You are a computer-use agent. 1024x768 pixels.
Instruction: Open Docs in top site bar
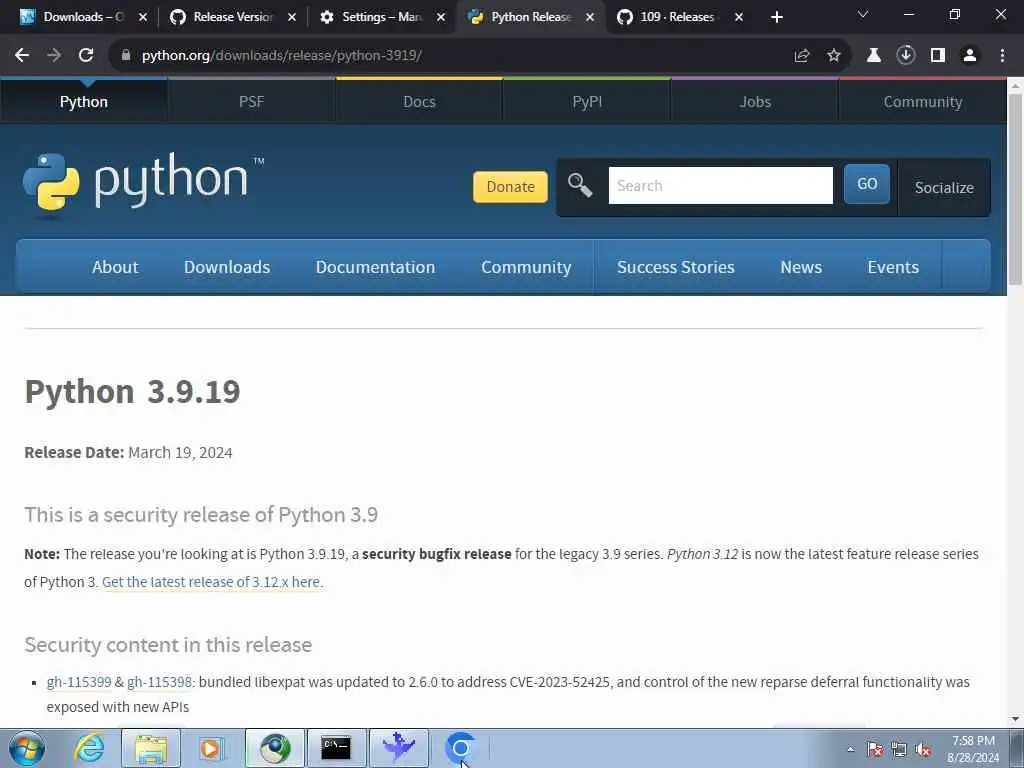(419, 102)
